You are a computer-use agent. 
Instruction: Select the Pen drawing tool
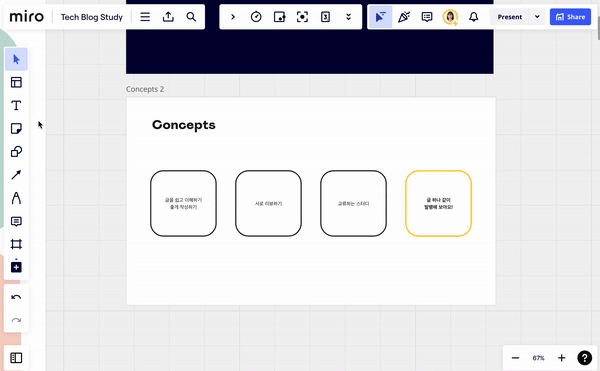[16, 198]
